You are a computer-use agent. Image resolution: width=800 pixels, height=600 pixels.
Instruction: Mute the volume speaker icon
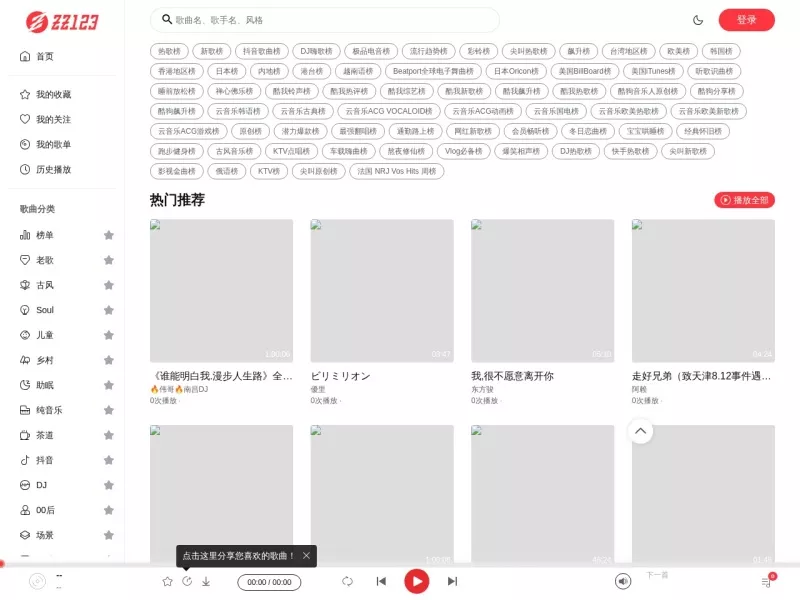pyautogui.click(x=623, y=582)
